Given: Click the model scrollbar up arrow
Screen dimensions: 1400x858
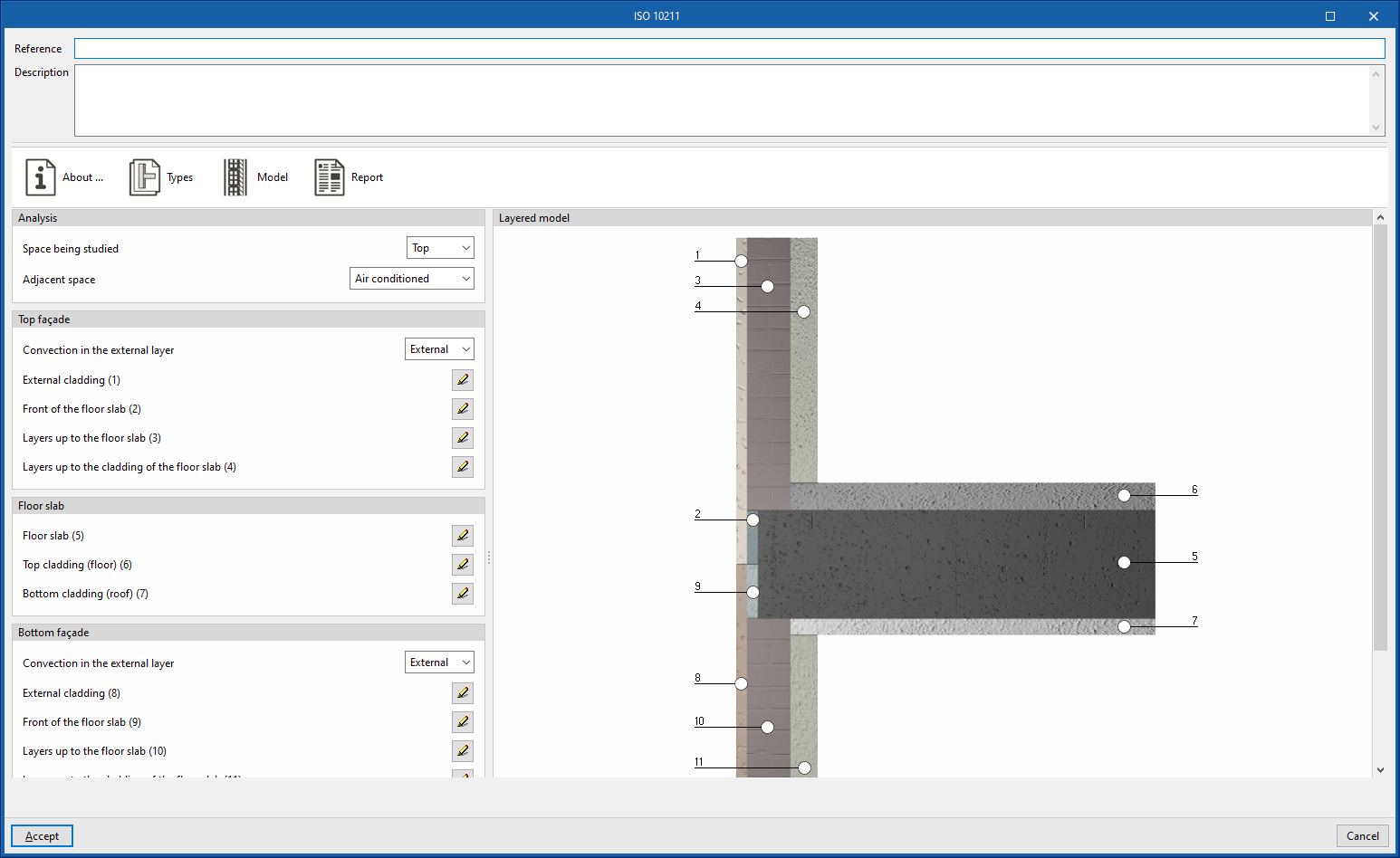Looking at the screenshot, I should (1380, 217).
